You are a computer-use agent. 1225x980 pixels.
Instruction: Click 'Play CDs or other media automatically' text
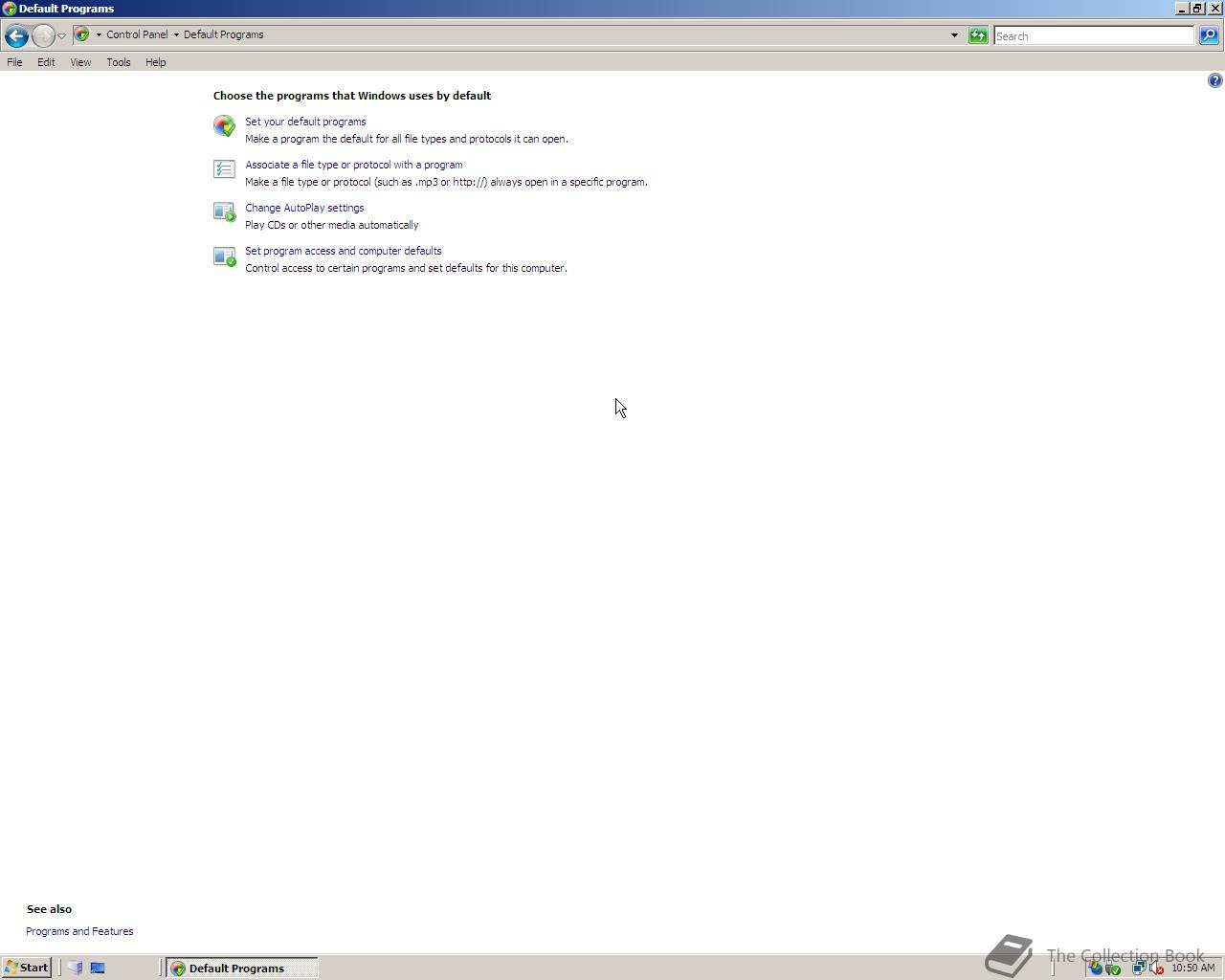[x=332, y=225]
